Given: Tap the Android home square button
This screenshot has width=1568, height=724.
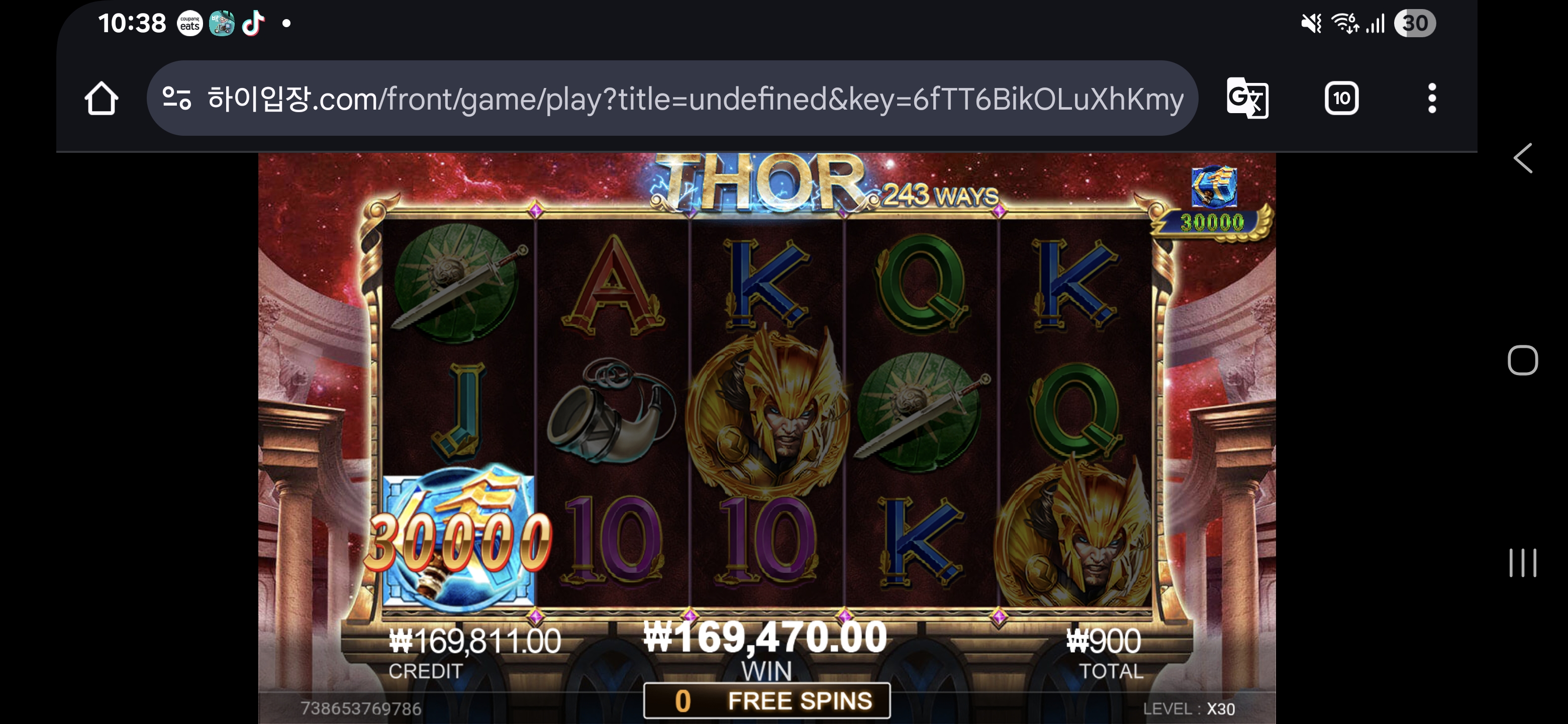Looking at the screenshot, I should 1522,360.
